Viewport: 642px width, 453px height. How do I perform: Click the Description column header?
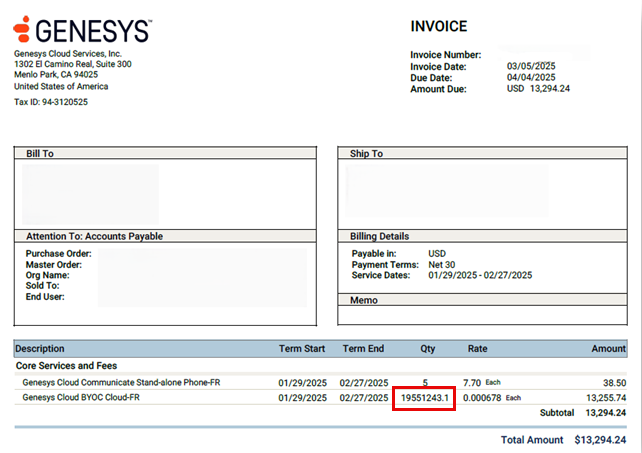(x=40, y=349)
